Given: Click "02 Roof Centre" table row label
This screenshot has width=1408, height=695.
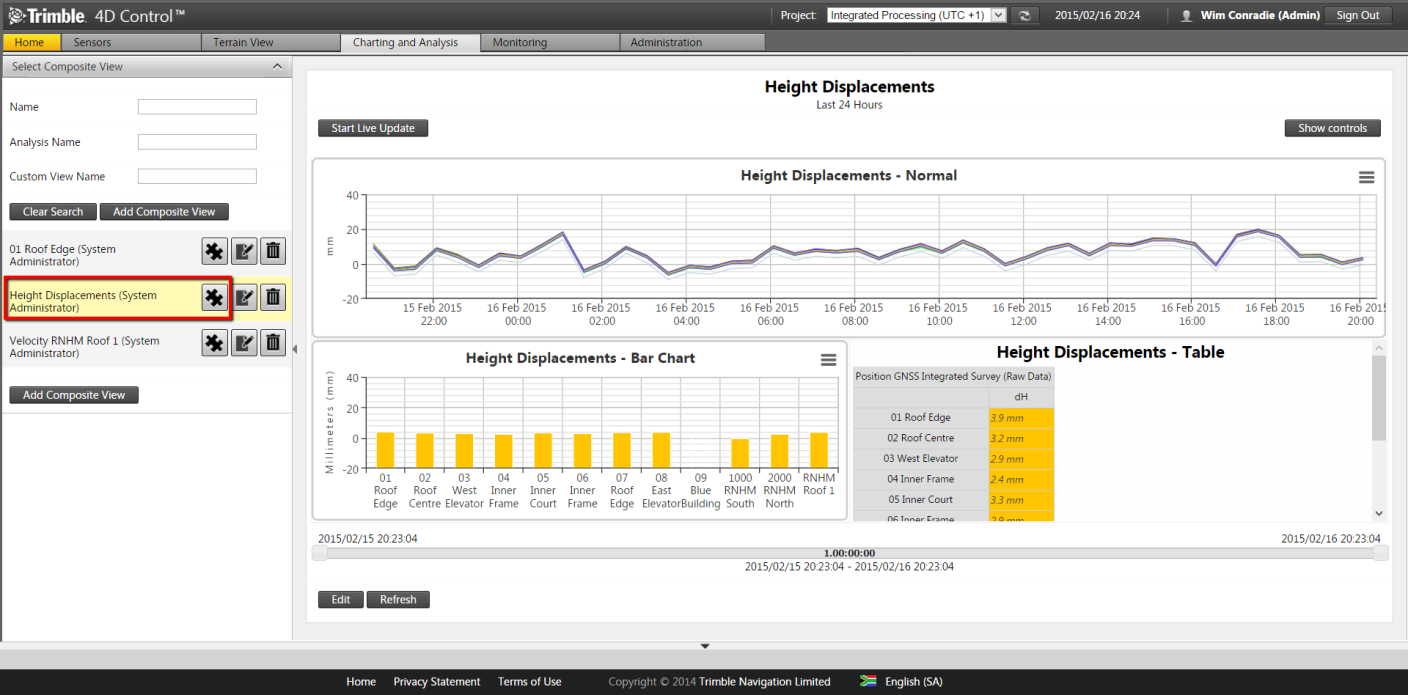Looking at the screenshot, I should (920, 438).
